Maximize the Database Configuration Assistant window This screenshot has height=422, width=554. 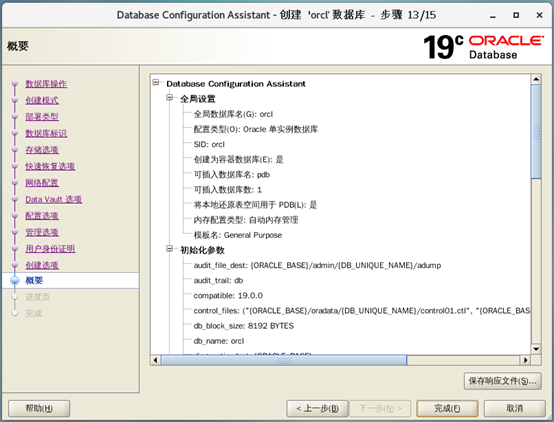[x=516, y=15]
